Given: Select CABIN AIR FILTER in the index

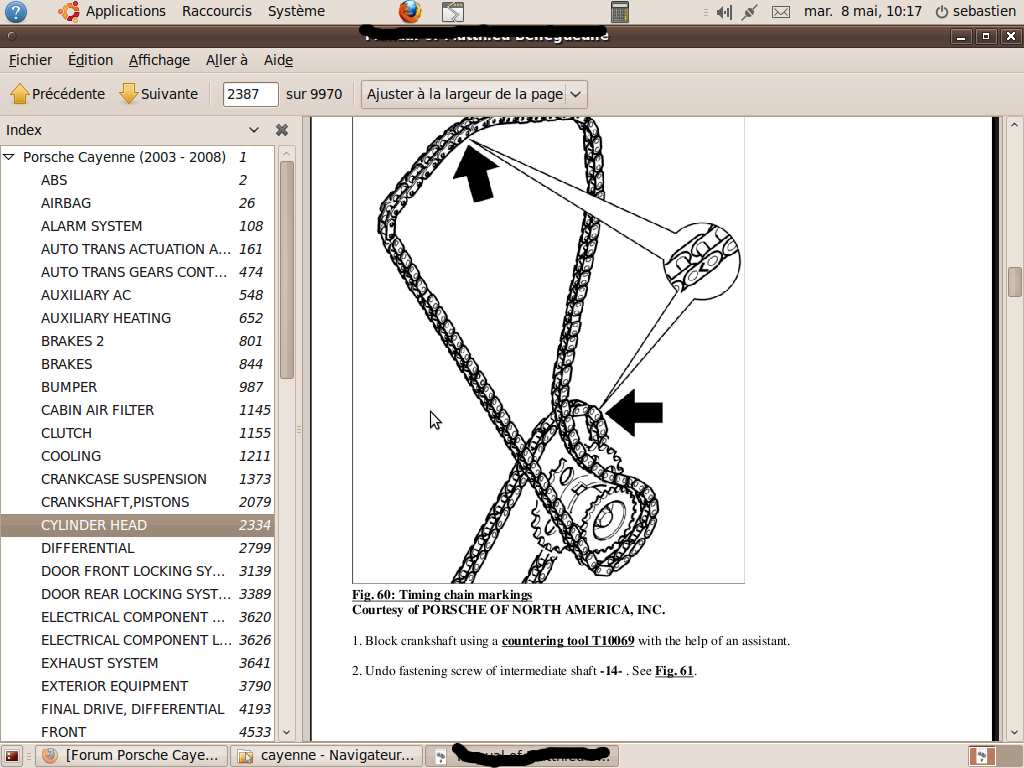Looking at the screenshot, I should 137,410.
